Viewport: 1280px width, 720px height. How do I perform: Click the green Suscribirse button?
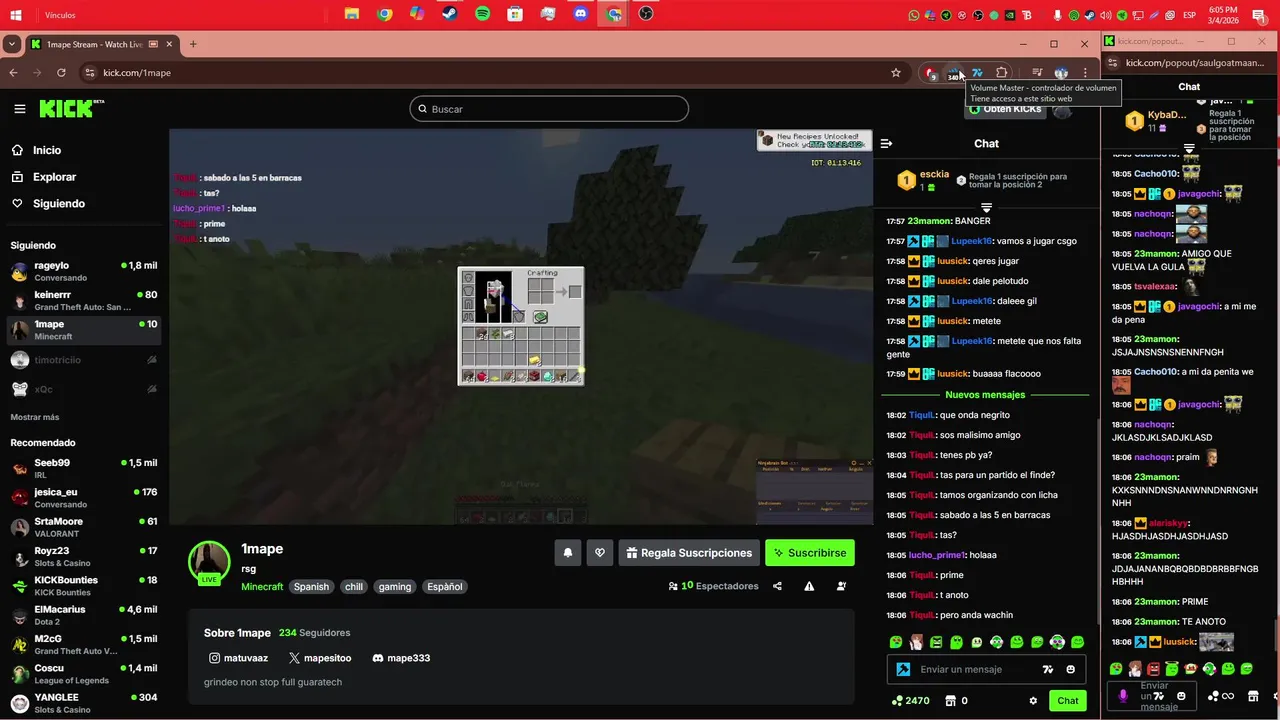click(x=810, y=553)
